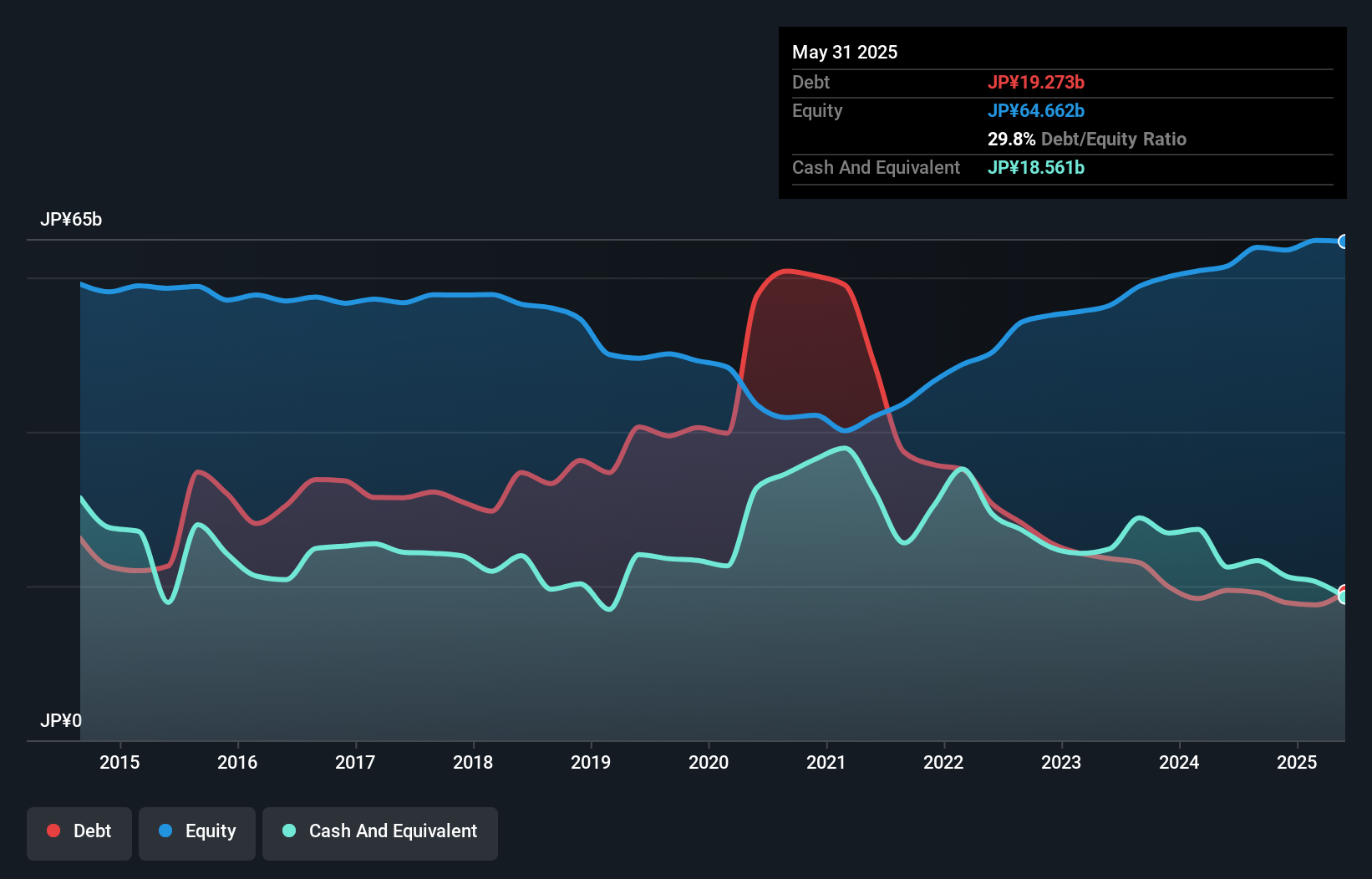1372x879 pixels.
Task: Click the 2021 x-axis label
Action: [826, 762]
